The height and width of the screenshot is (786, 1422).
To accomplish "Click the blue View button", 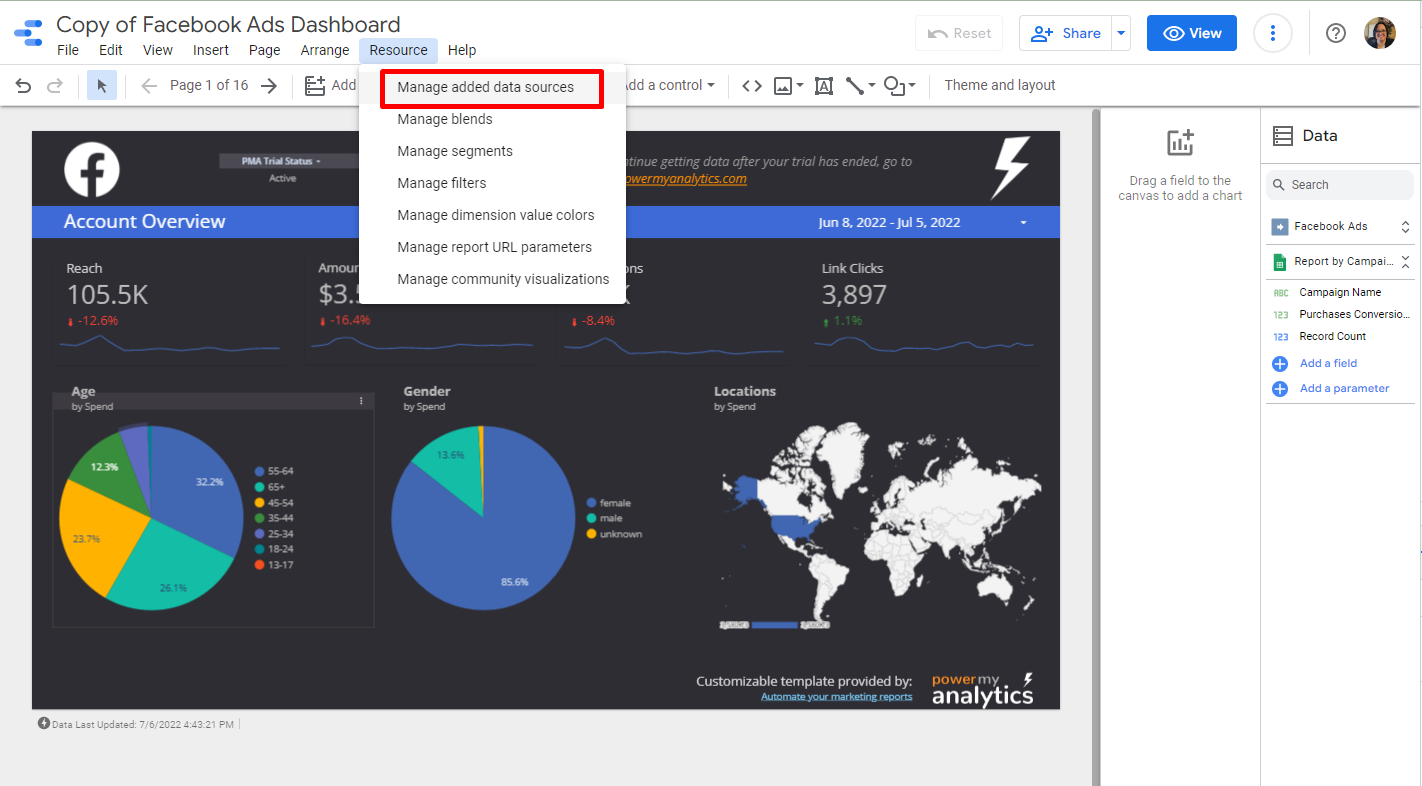I will click(x=1191, y=33).
